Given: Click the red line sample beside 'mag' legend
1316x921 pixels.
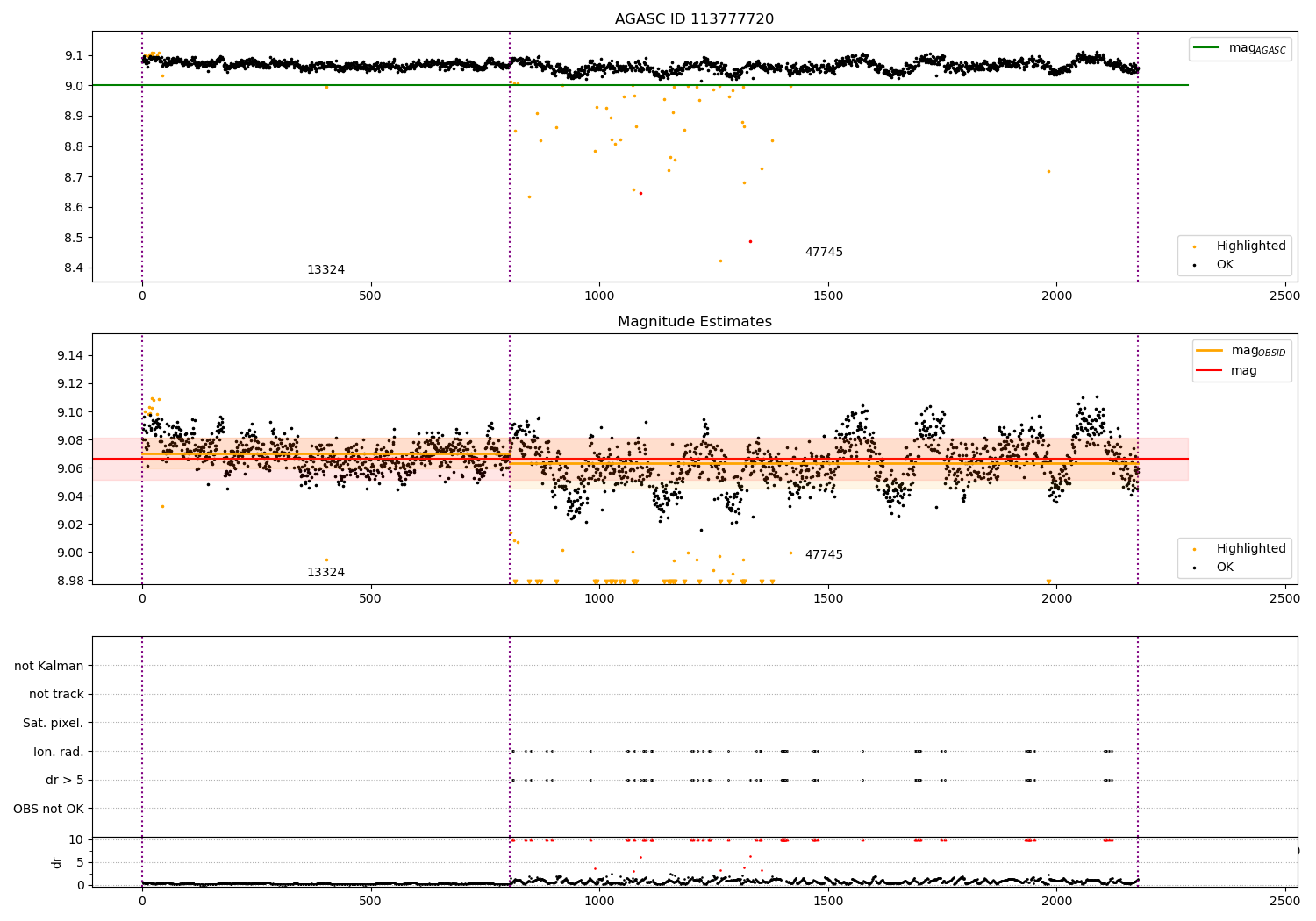Looking at the screenshot, I should 1209,370.
